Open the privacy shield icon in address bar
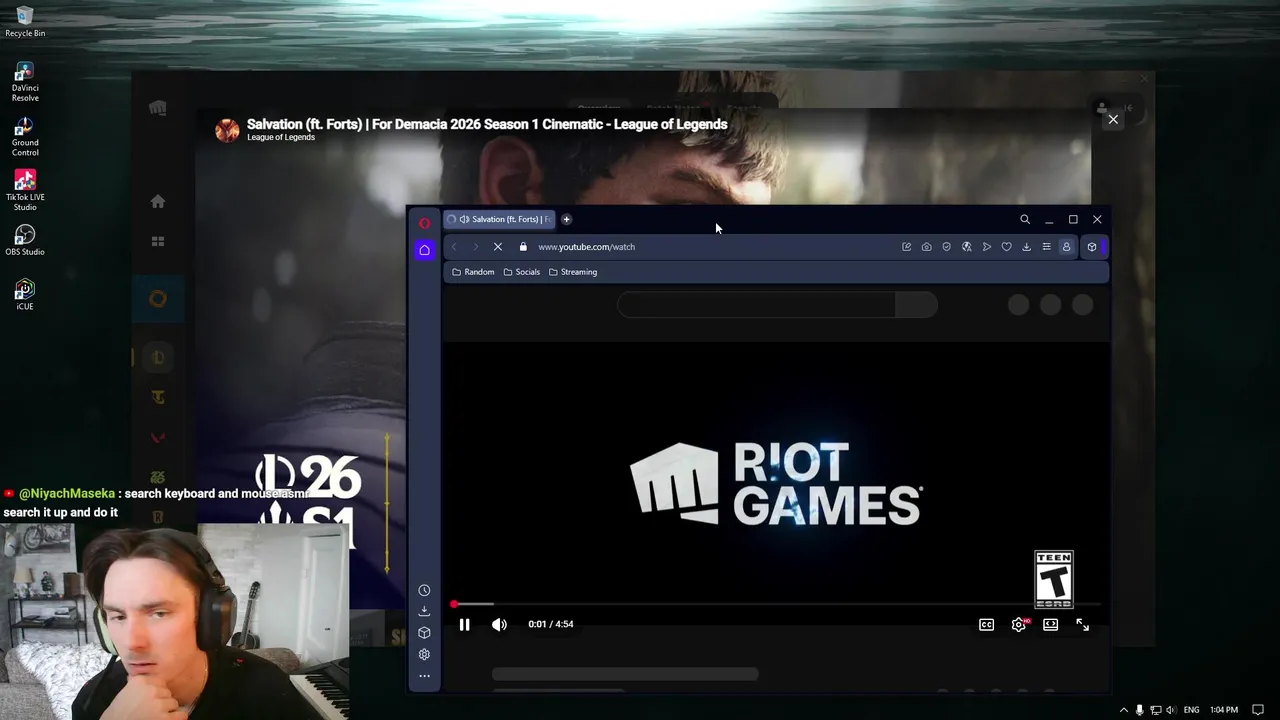The width and height of the screenshot is (1280, 720). [x=946, y=247]
